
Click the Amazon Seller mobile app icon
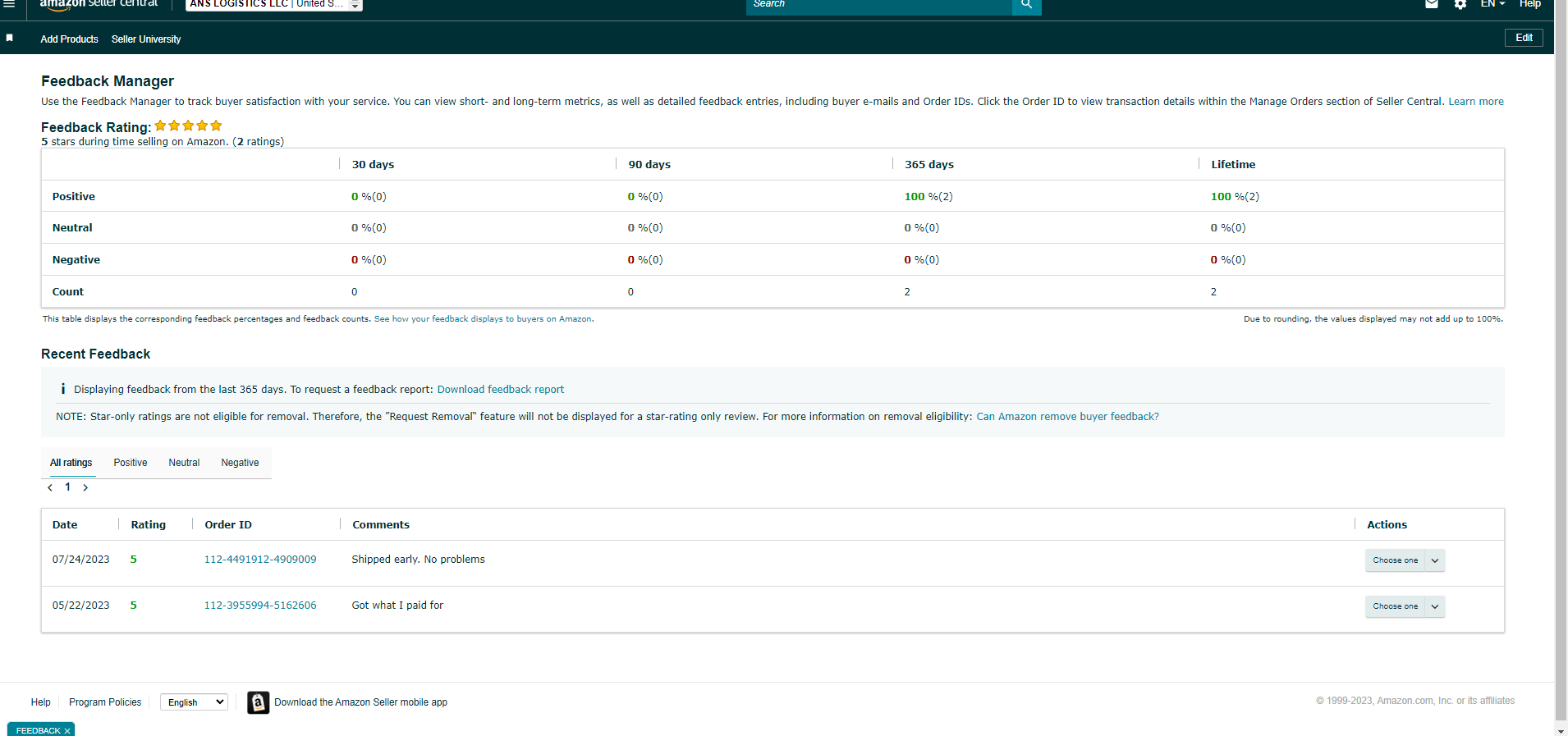(258, 702)
